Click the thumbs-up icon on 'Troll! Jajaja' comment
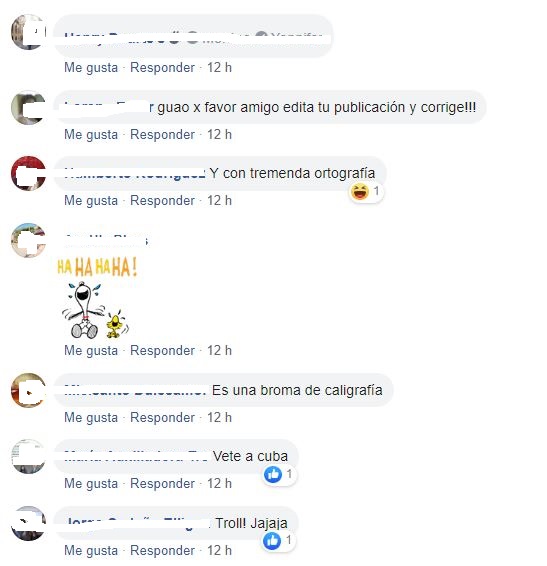 tap(272, 541)
